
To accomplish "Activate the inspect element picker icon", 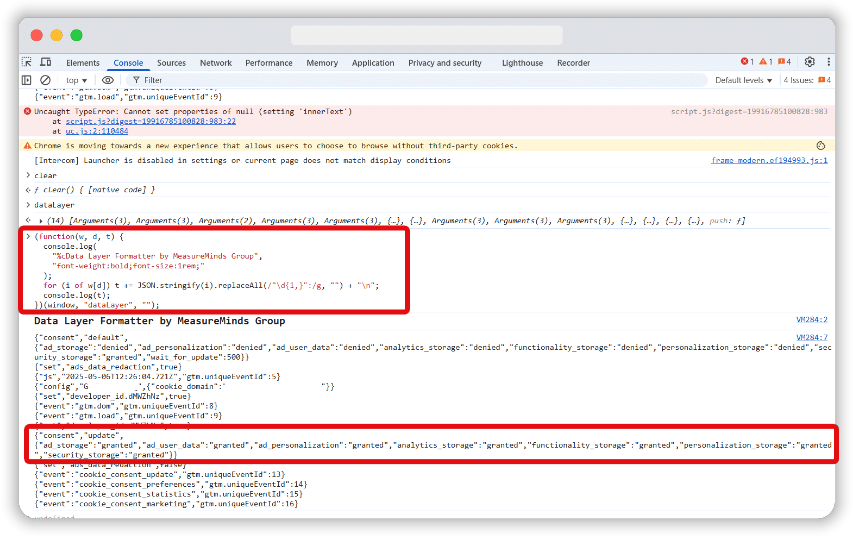I will (27, 62).
